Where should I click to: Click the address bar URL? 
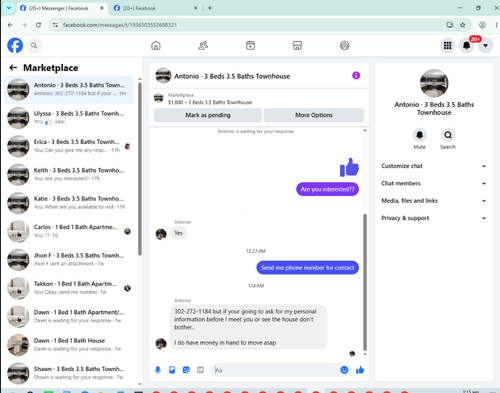click(120, 25)
